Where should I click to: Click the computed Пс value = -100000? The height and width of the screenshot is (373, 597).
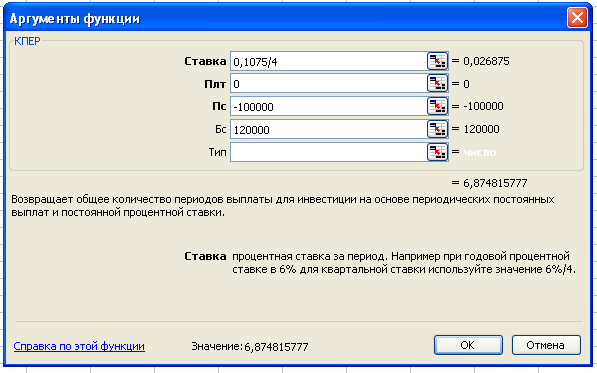[477, 106]
